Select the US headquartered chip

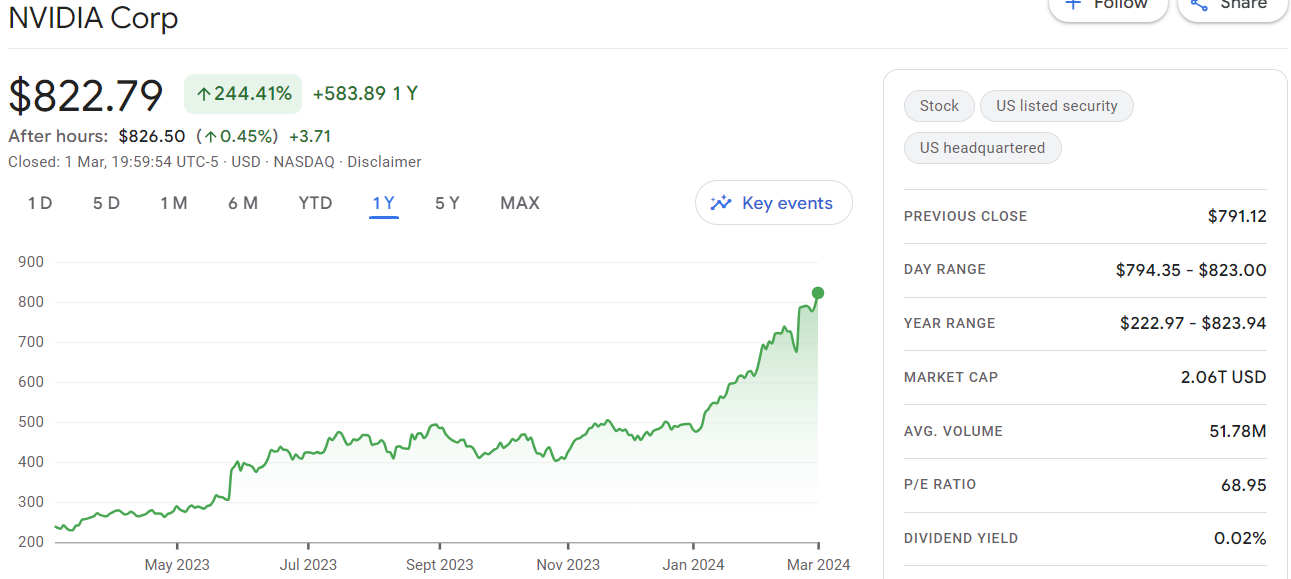pos(982,148)
